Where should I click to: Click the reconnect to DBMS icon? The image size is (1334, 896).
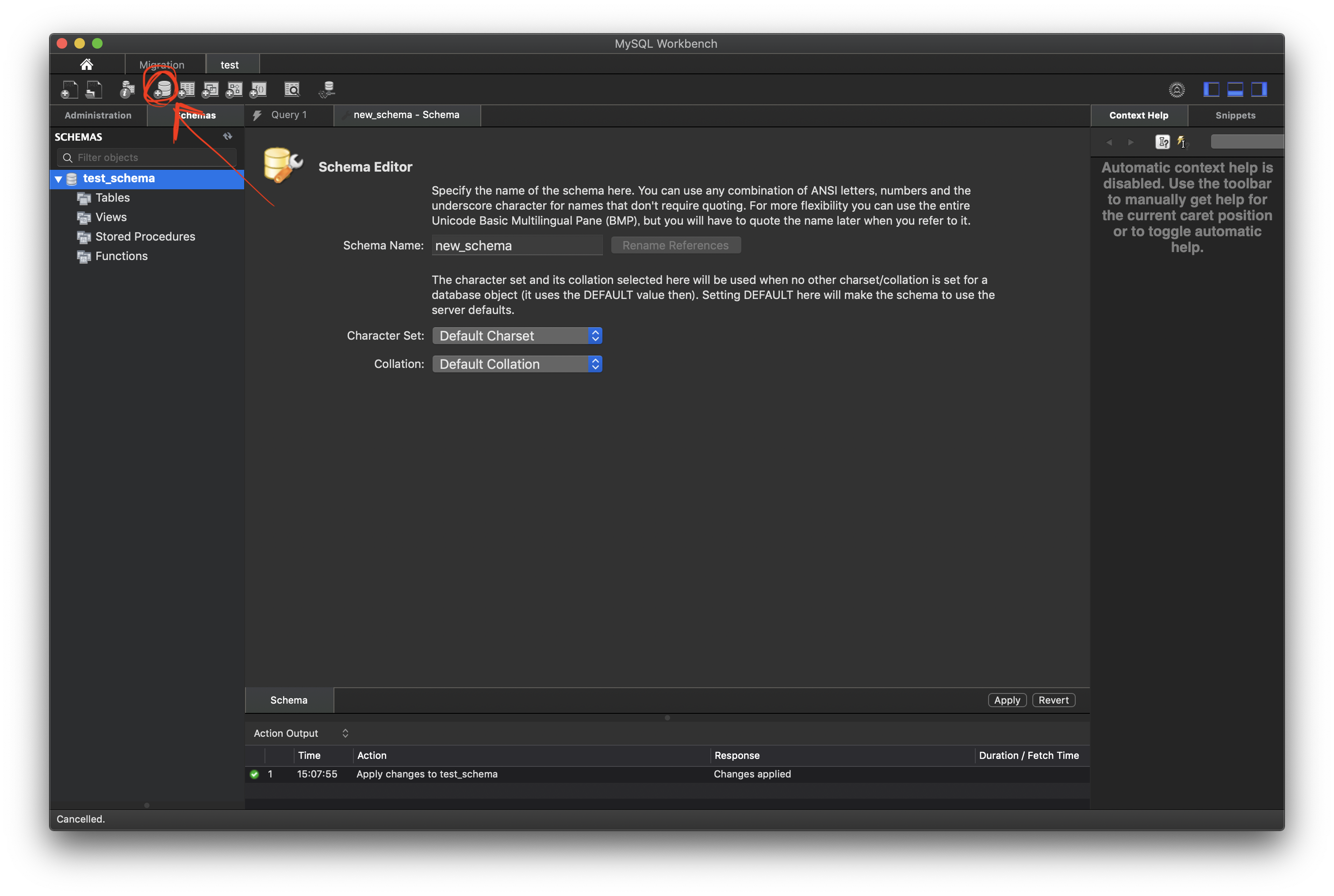click(x=327, y=89)
